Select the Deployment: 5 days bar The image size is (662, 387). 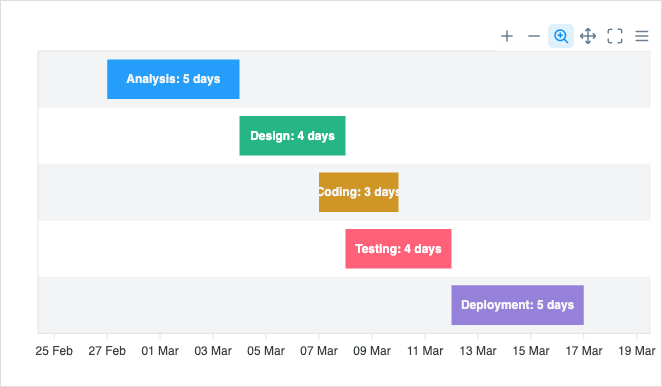click(517, 305)
